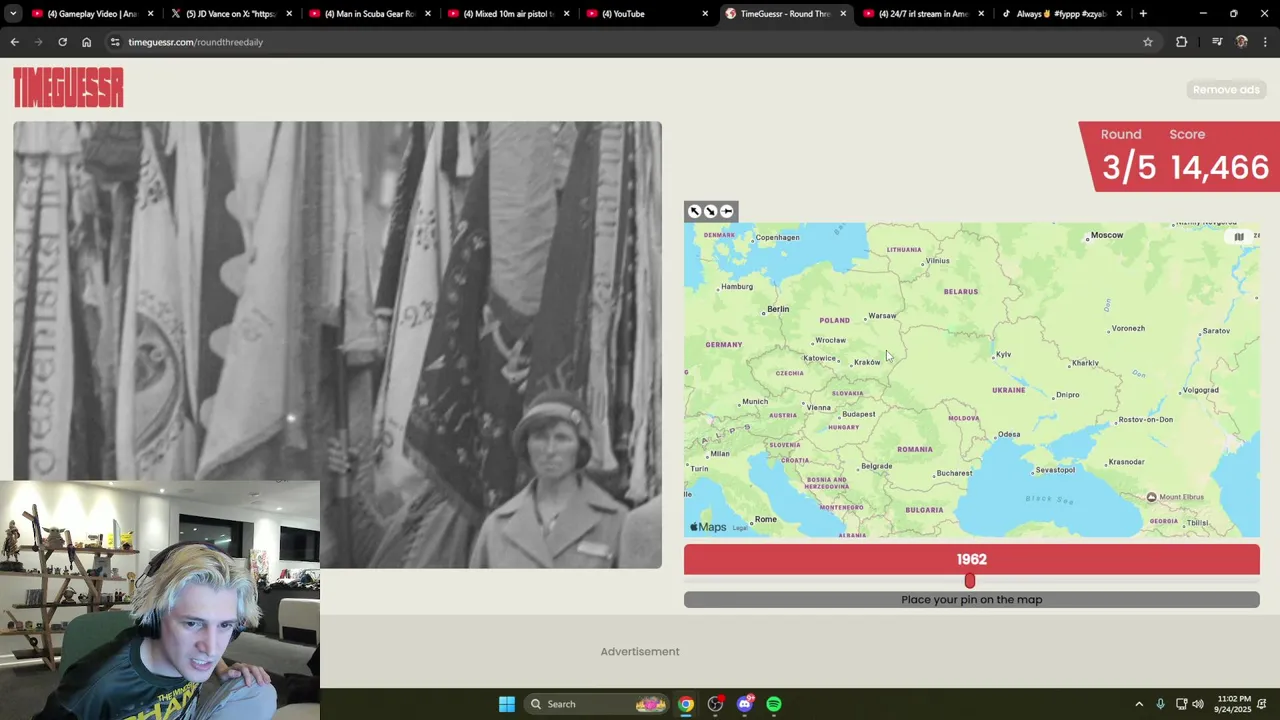
Task: Click the Round 3/5 indicator
Action: [x=1129, y=156]
